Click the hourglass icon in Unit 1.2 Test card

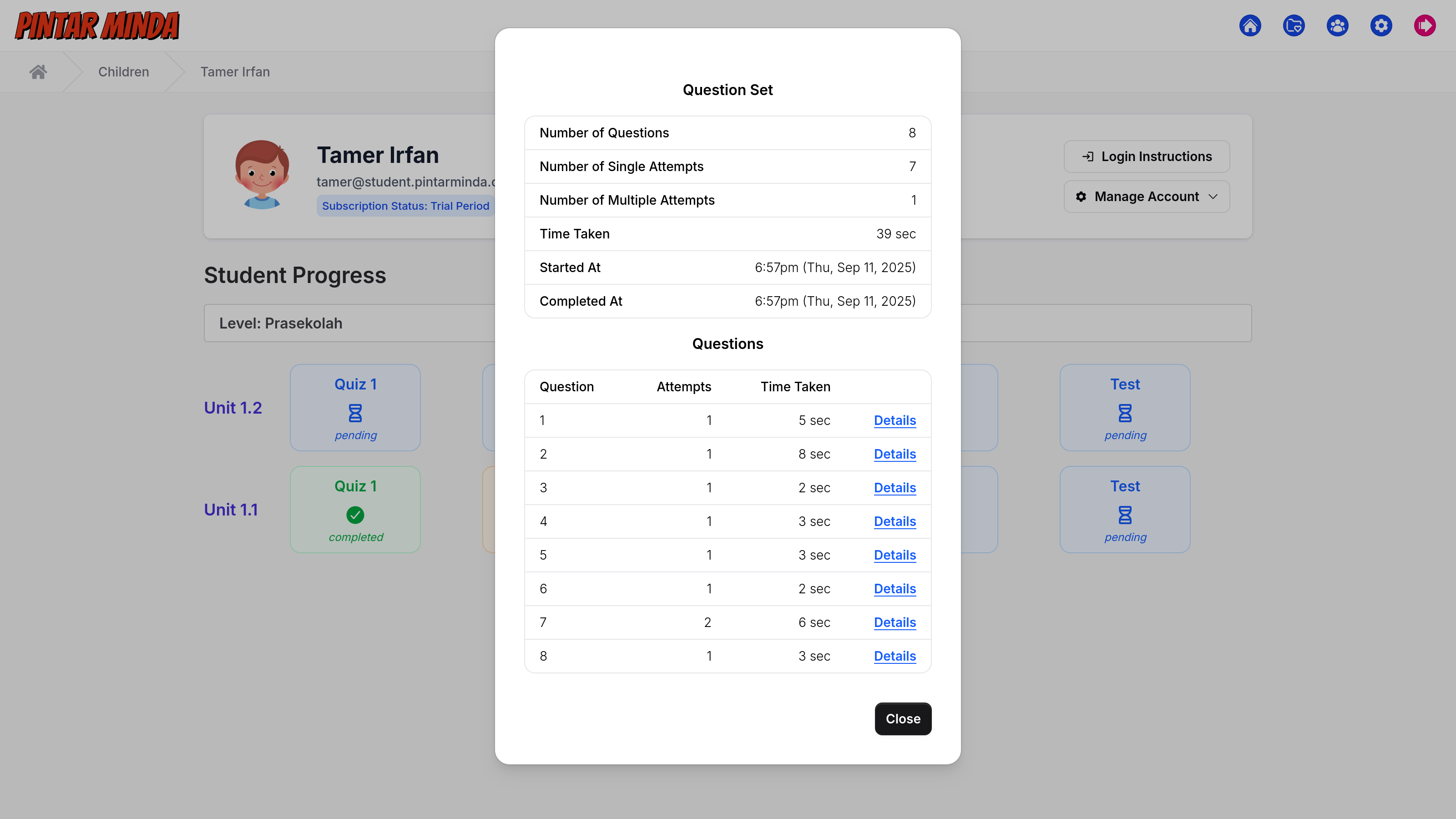pos(1125,413)
